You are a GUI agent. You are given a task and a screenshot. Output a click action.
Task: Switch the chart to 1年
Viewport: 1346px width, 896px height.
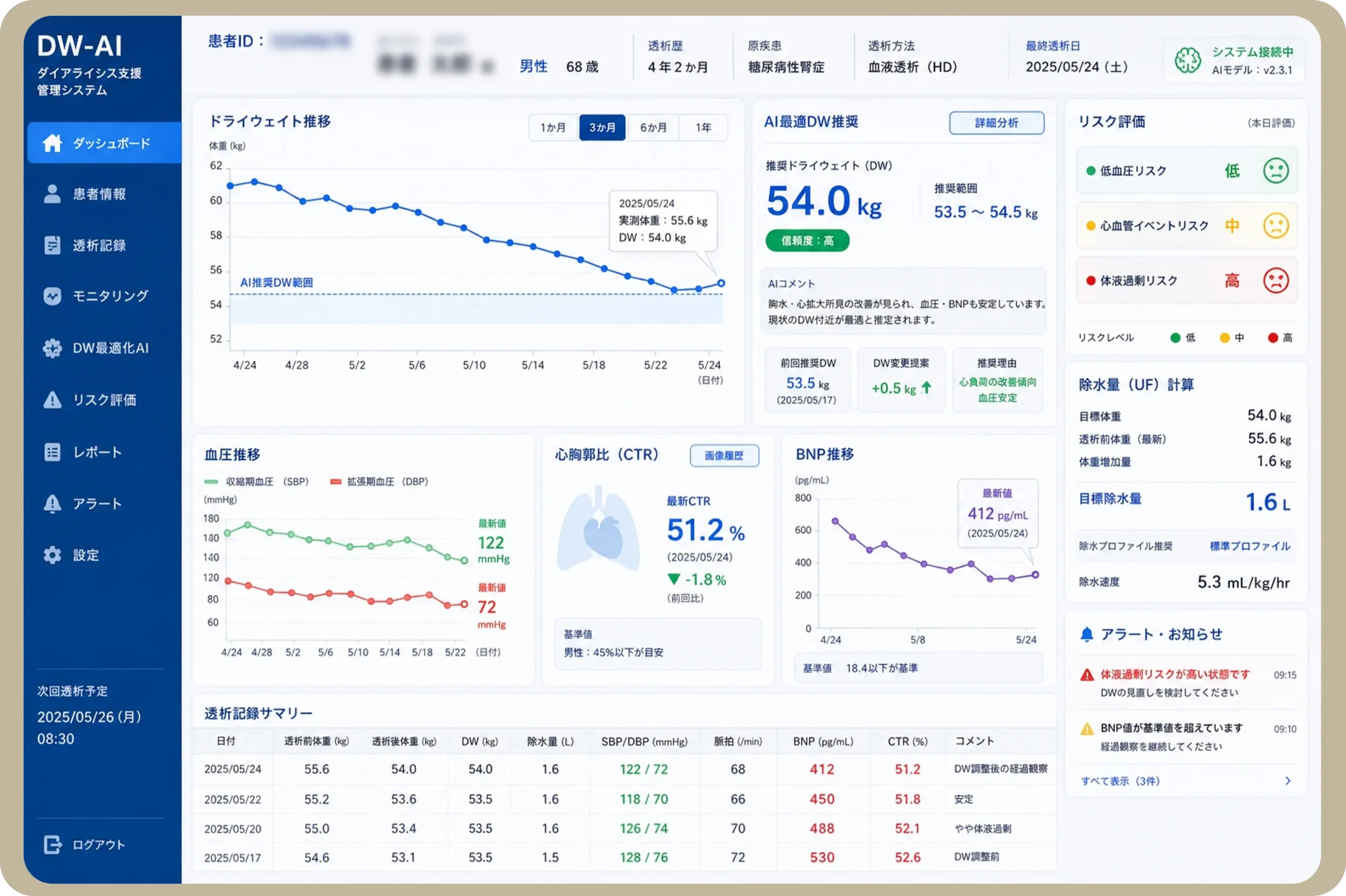(703, 127)
